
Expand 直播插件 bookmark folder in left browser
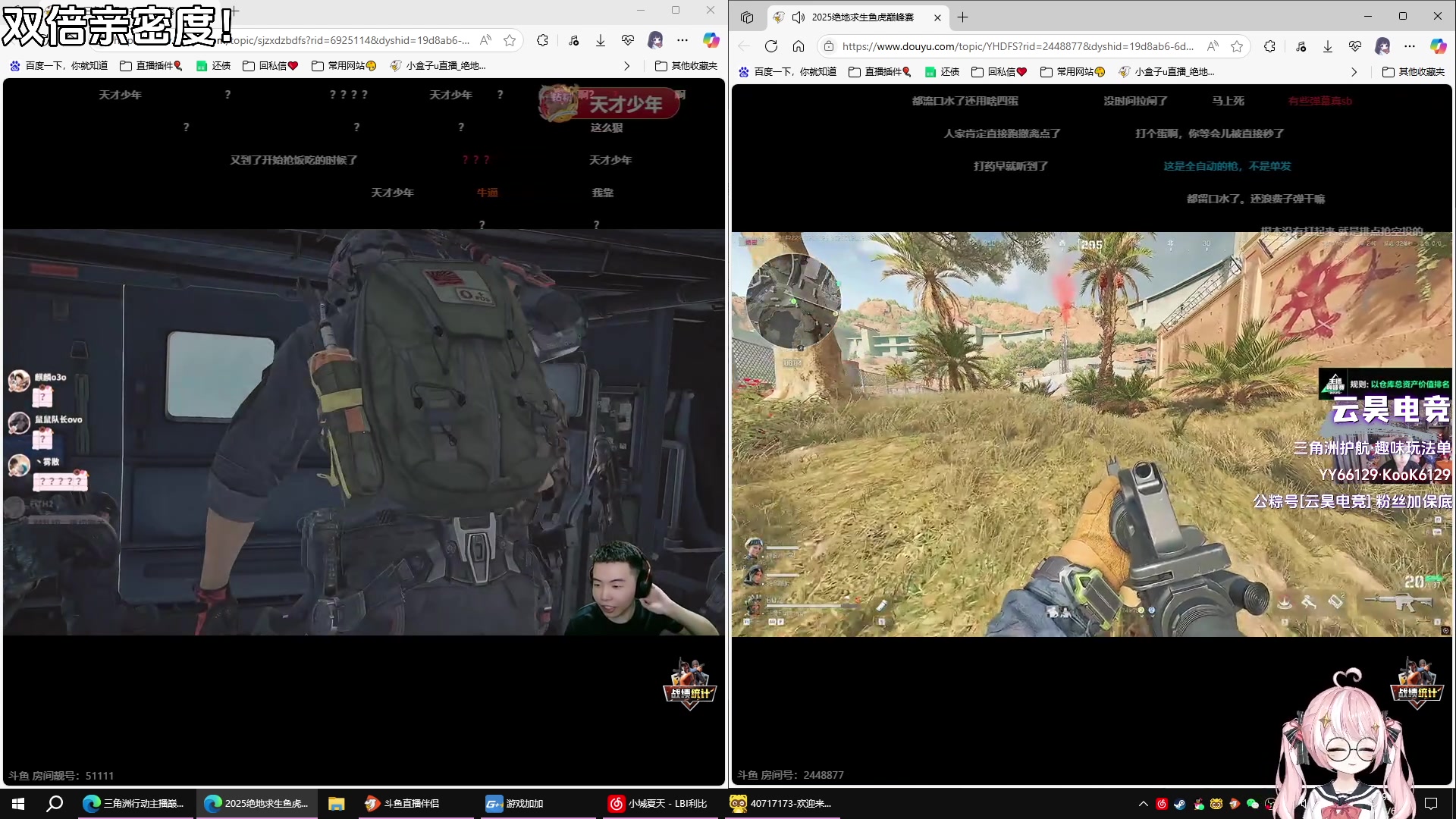pos(152,66)
